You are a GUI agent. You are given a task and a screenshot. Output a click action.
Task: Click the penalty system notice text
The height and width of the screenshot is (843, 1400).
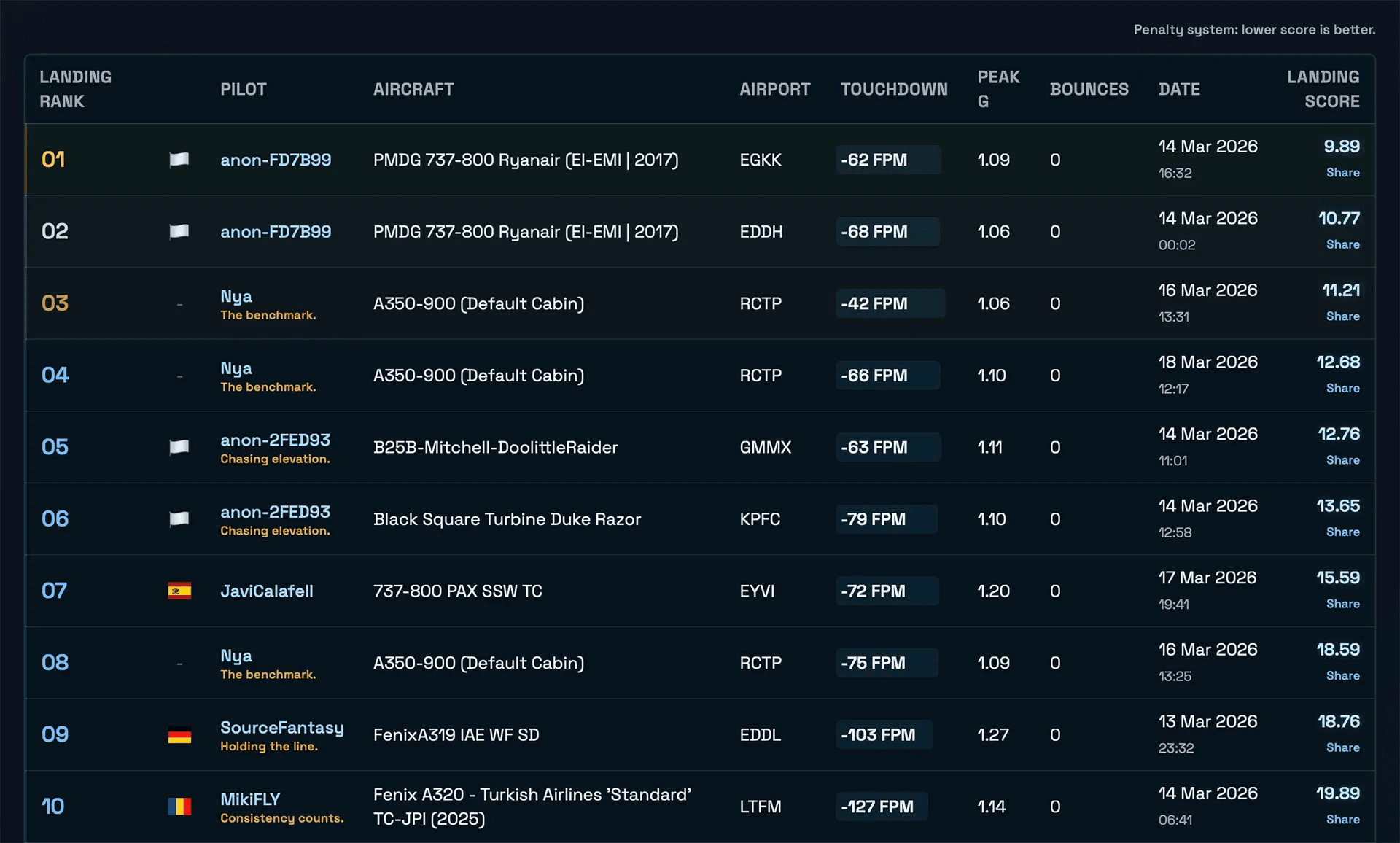1253,30
